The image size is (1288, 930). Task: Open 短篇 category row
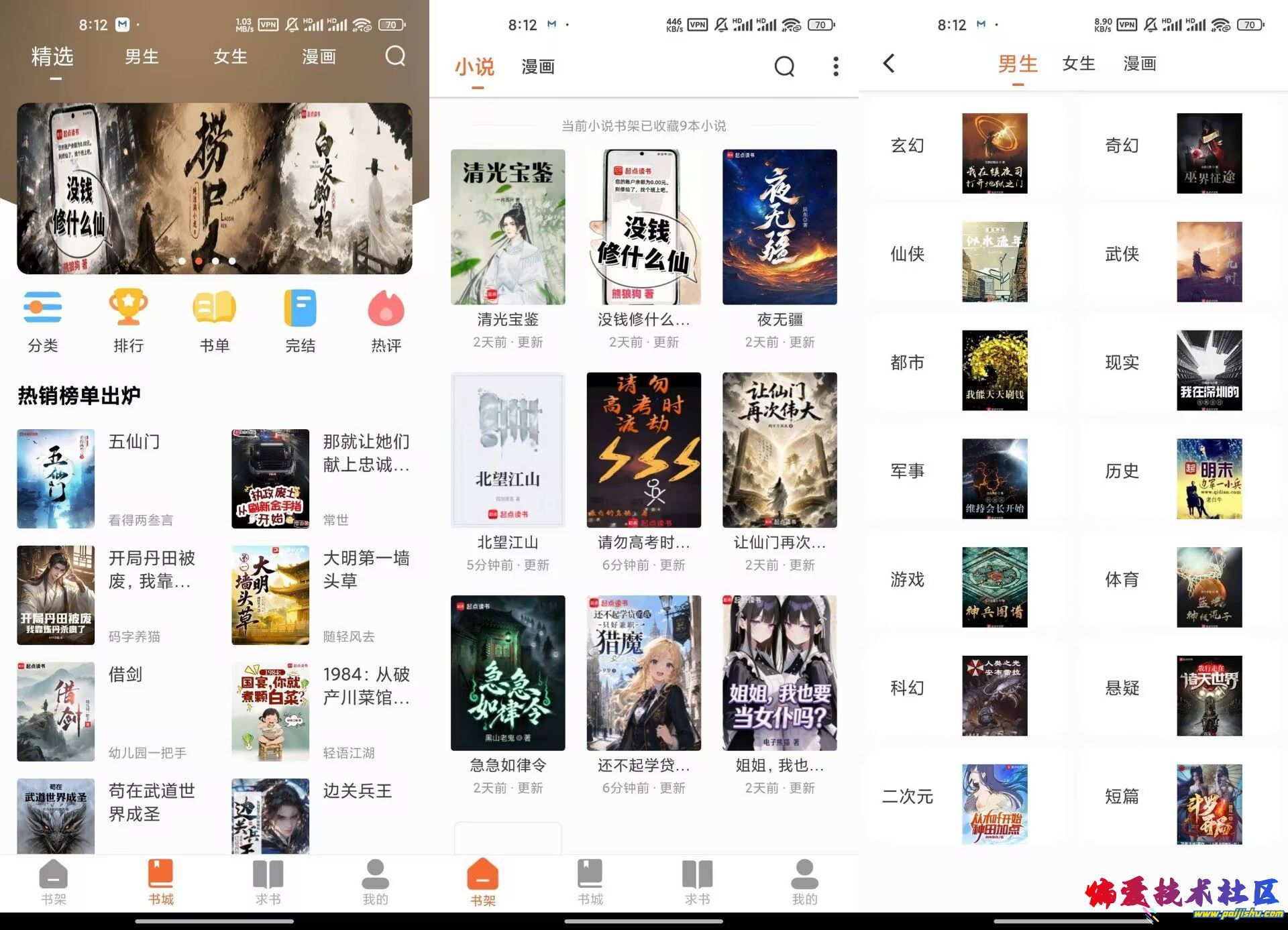click(x=1181, y=805)
